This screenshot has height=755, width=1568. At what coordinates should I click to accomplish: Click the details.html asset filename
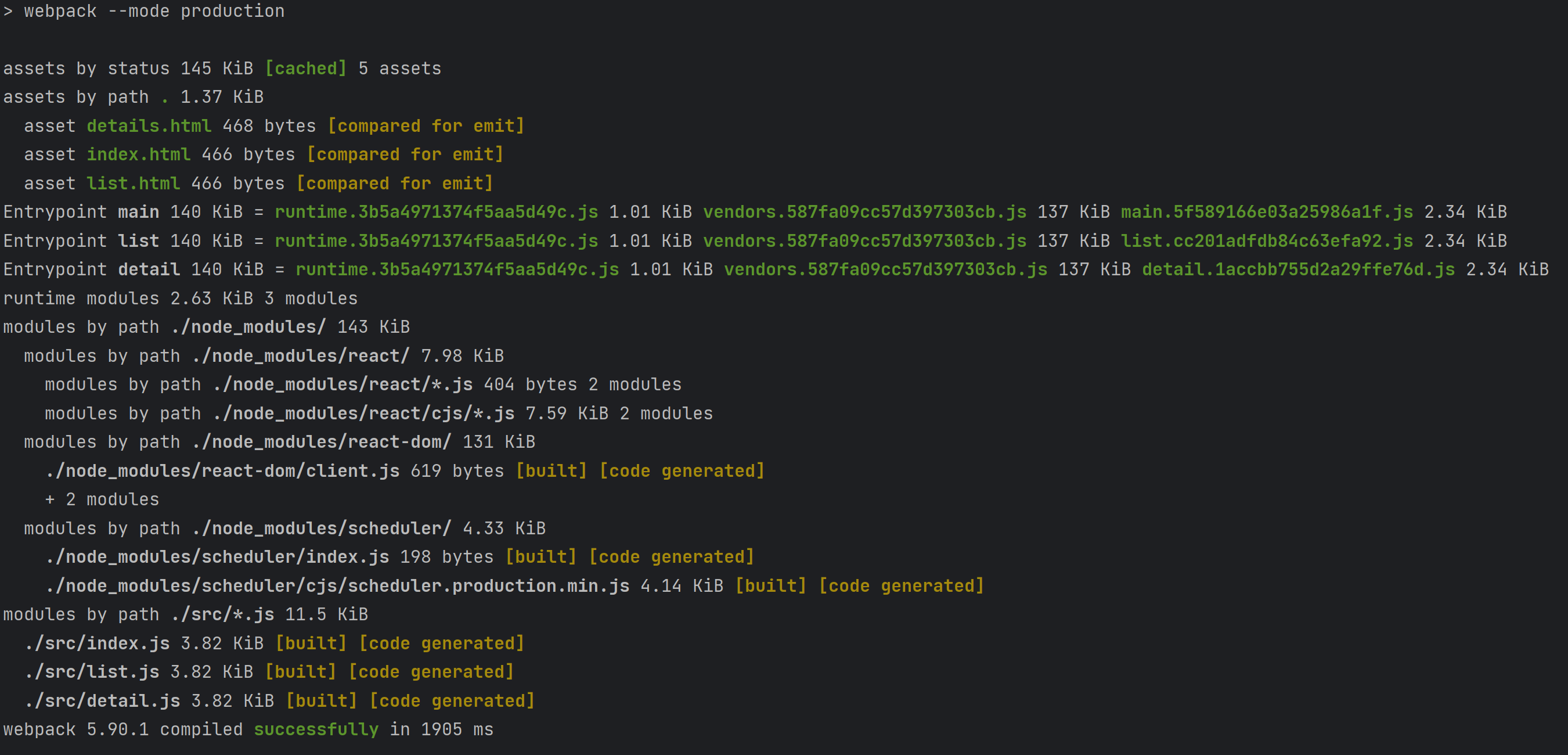click(x=149, y=126)
